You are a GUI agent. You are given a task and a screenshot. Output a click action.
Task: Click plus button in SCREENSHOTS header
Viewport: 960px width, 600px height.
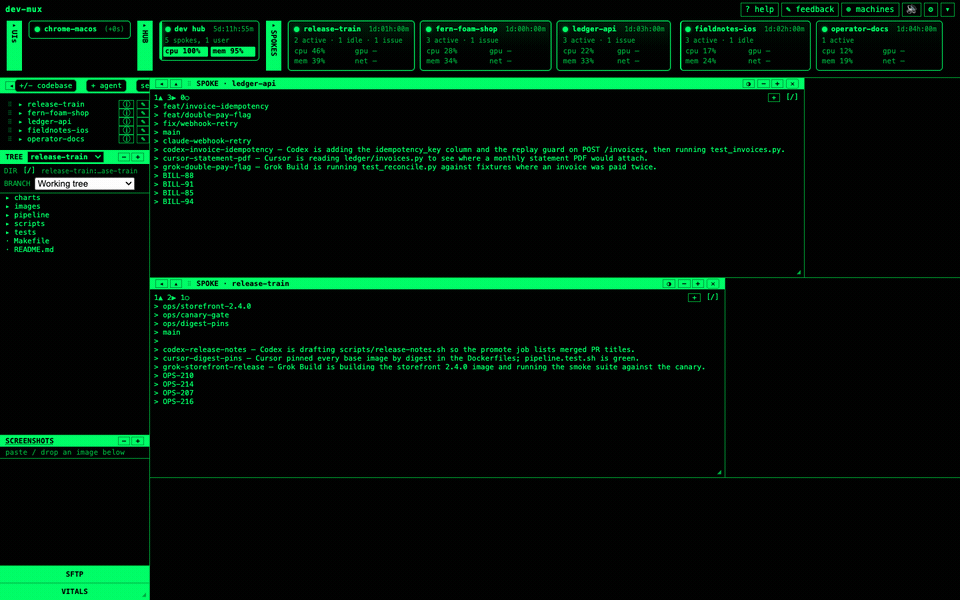(x=138, y=441)
